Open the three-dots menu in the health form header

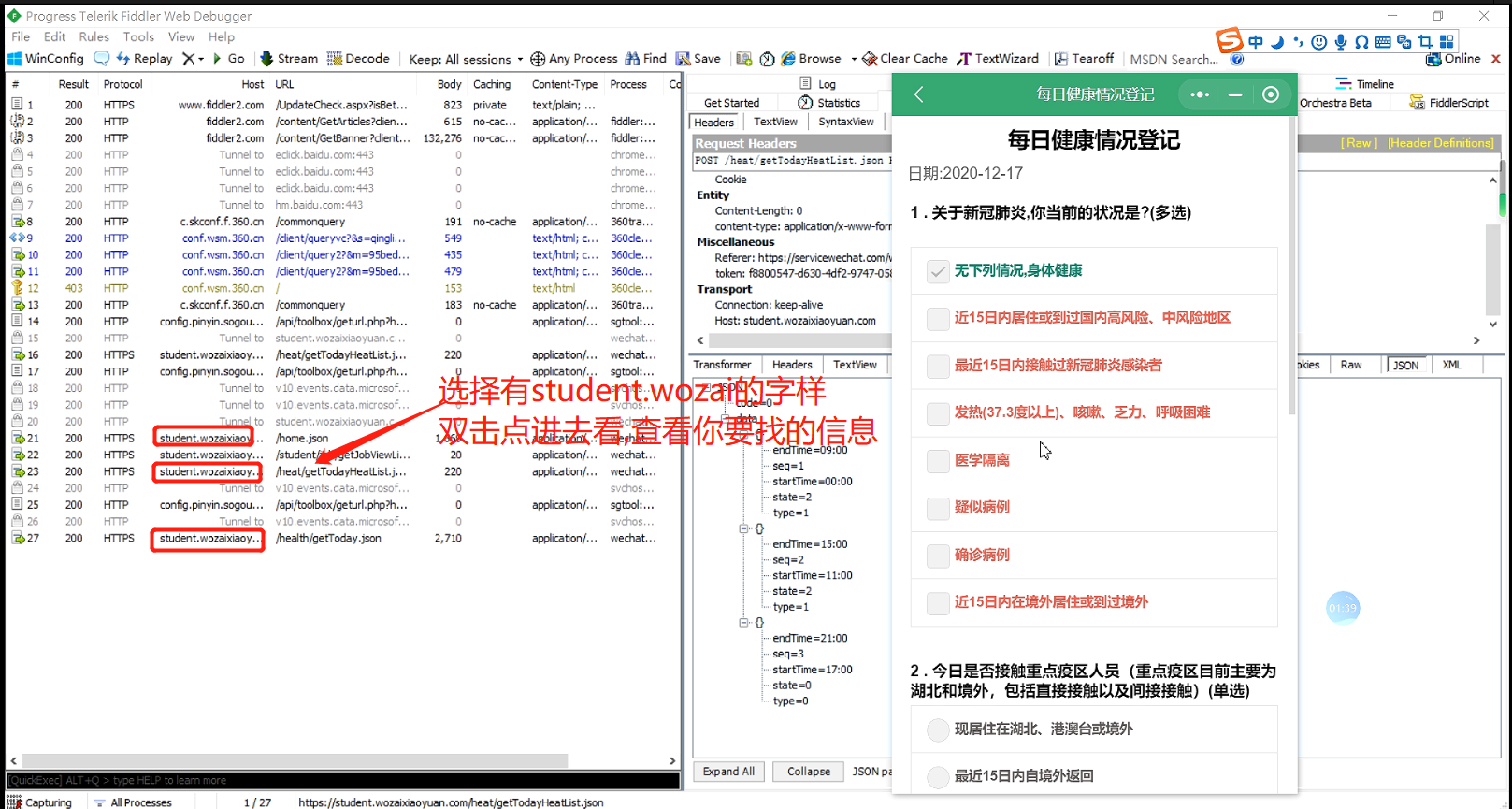[x=1200, y=94]
